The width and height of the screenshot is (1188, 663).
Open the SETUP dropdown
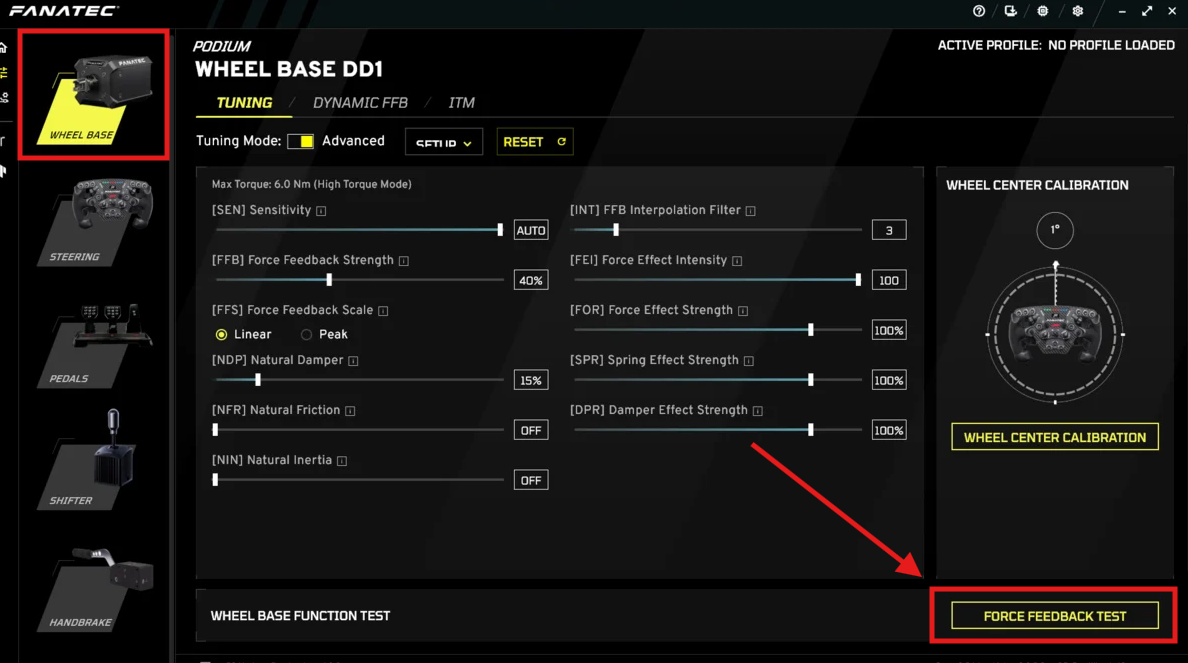pyautogui.click(x=443, y=141)
